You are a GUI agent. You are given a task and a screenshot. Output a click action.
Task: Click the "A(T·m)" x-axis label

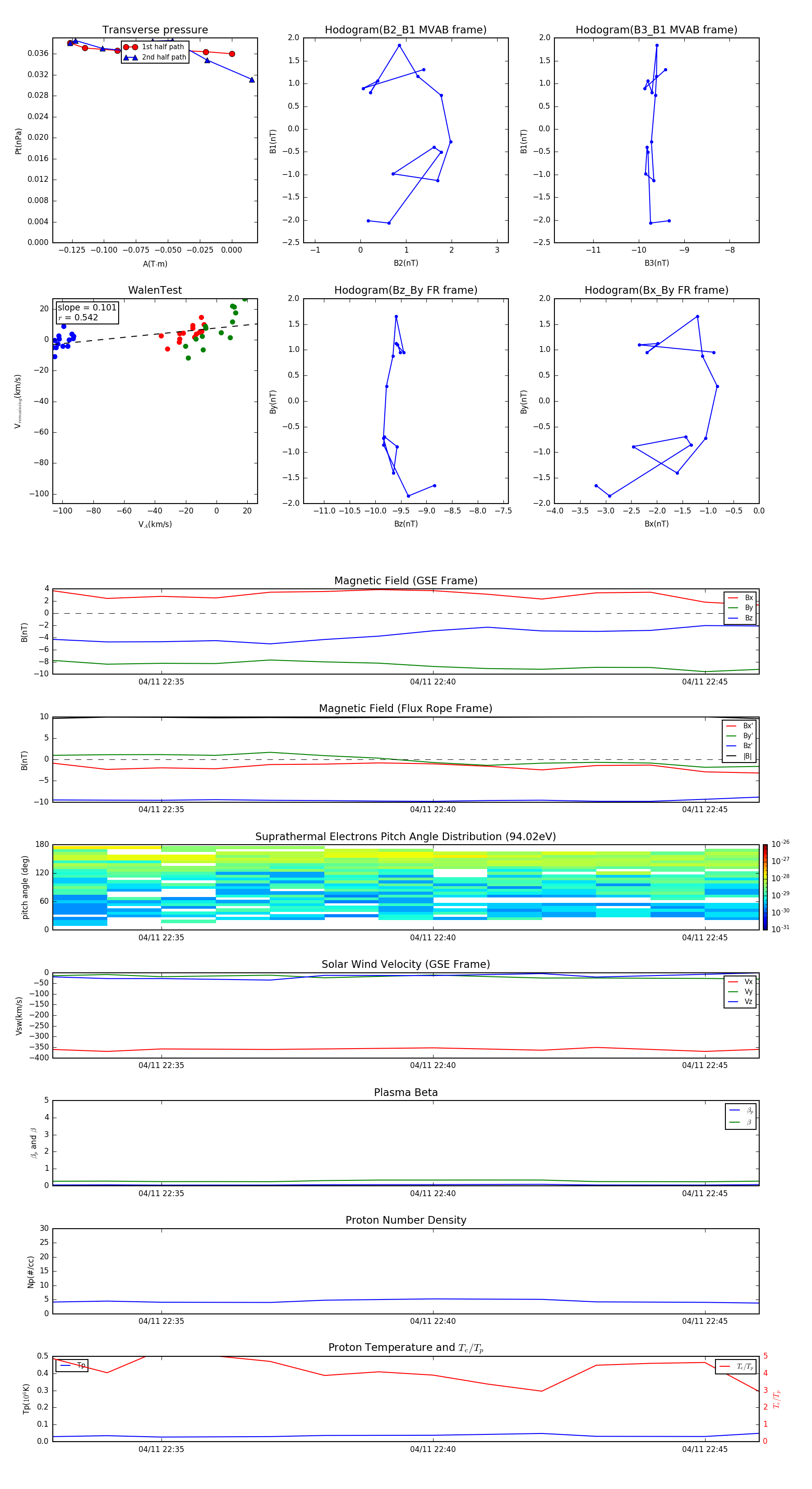155,264
